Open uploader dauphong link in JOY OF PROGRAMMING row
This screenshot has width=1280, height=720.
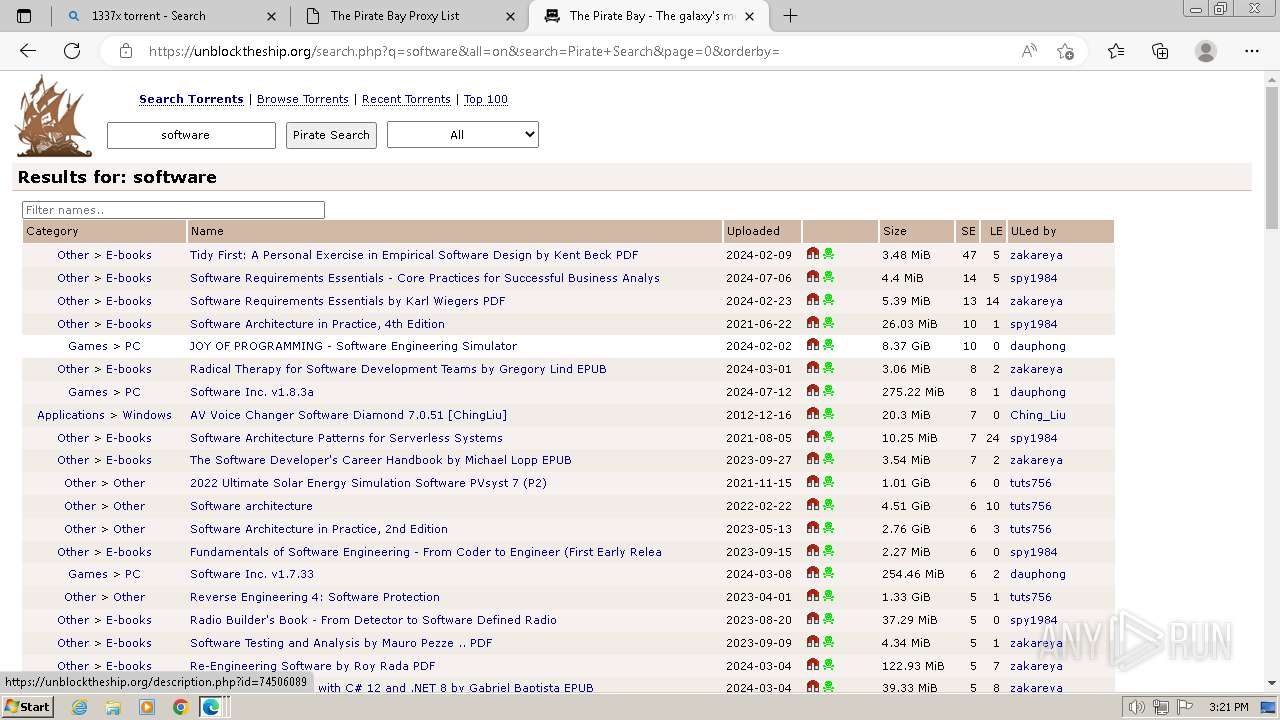coord(1037,346)
